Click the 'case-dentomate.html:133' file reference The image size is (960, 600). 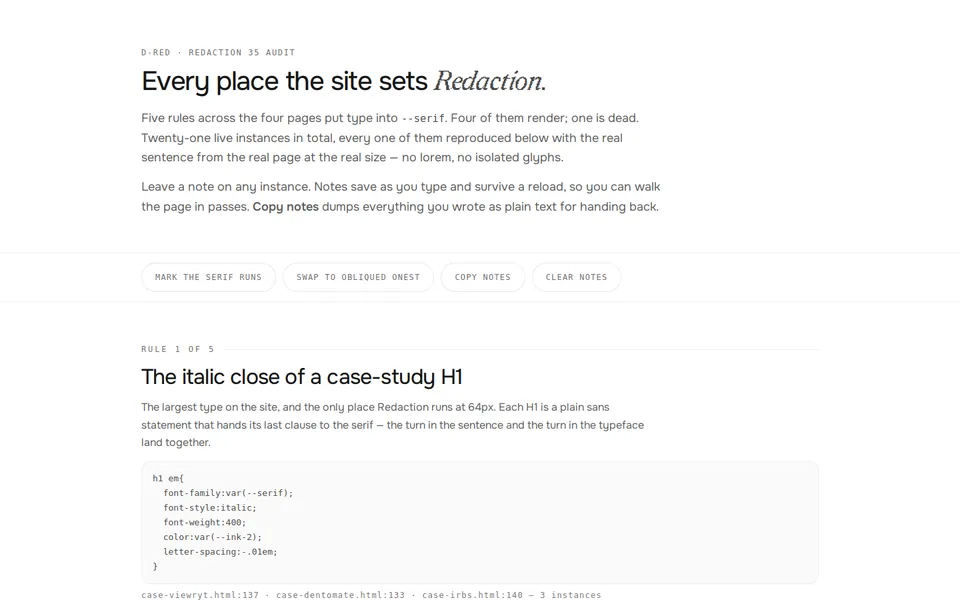[340, 595]
